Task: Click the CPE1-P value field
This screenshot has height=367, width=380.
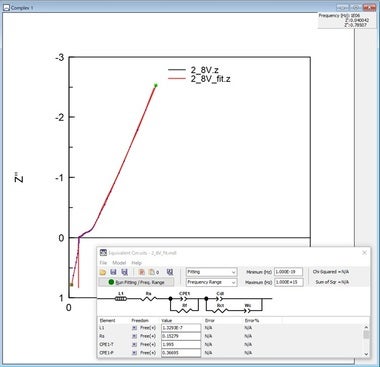Action: [181, 353]
